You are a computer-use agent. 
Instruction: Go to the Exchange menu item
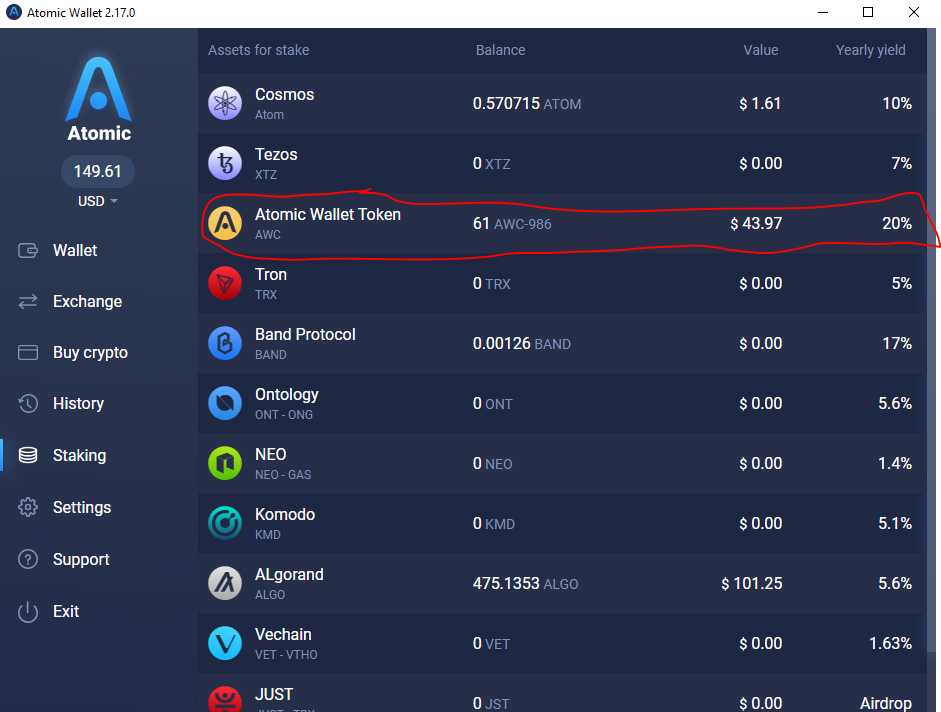87,301
